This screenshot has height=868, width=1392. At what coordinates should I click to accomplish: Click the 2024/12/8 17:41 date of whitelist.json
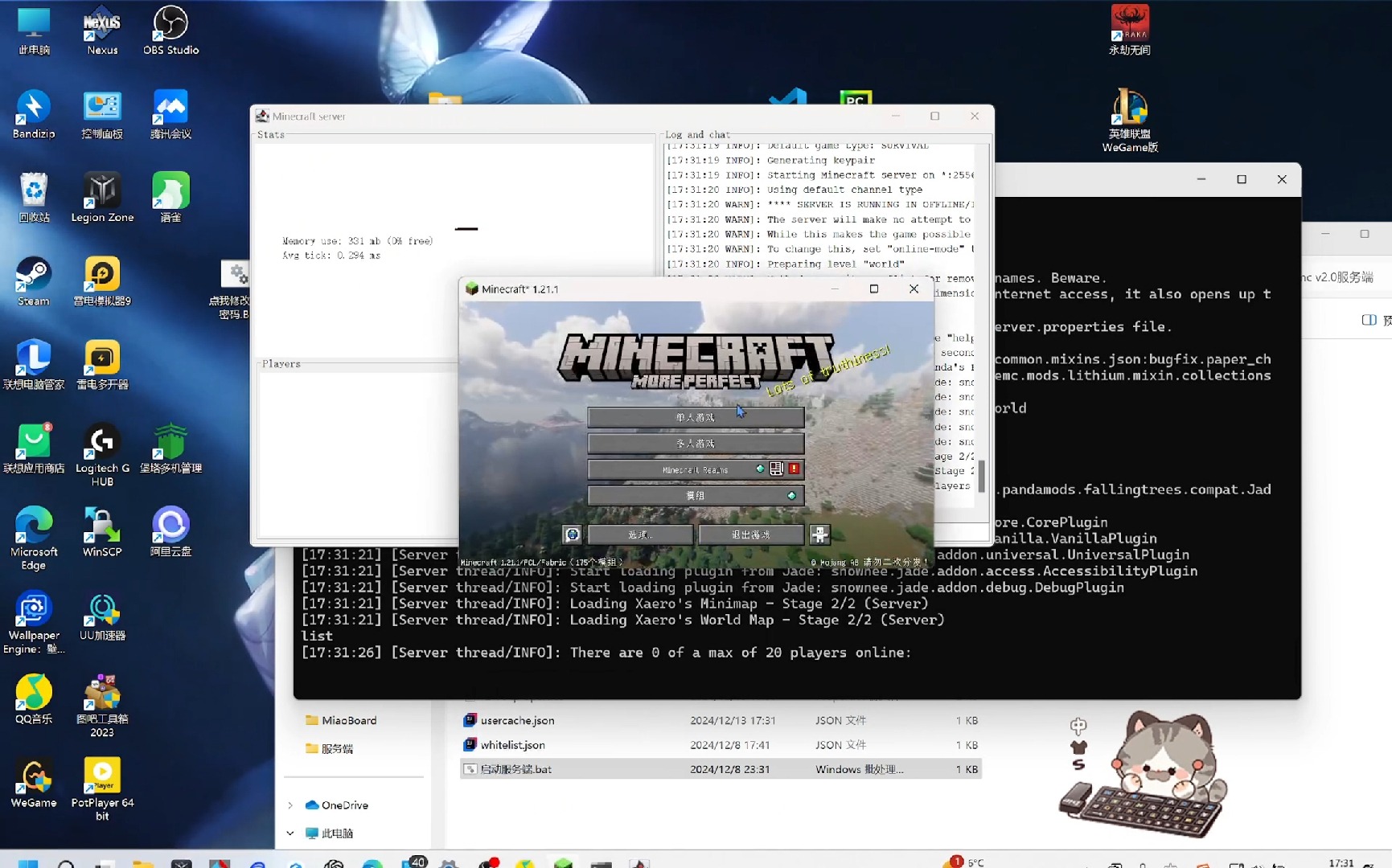(x=729, y=745)
